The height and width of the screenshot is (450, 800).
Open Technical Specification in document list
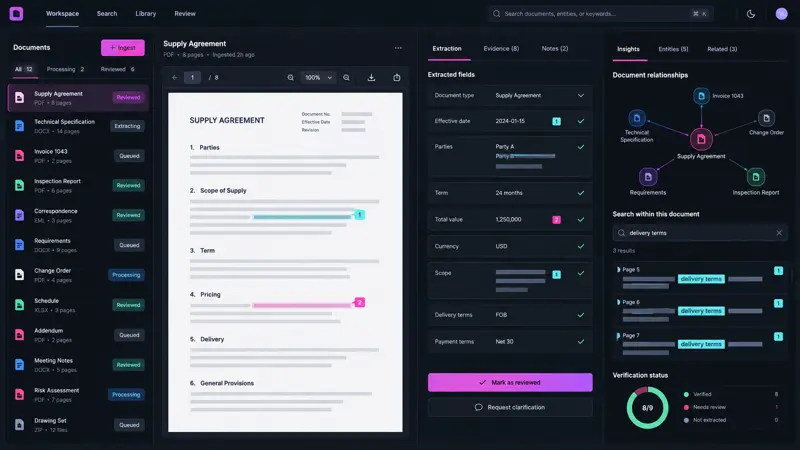pyautogui.click(x=78, y=126)
